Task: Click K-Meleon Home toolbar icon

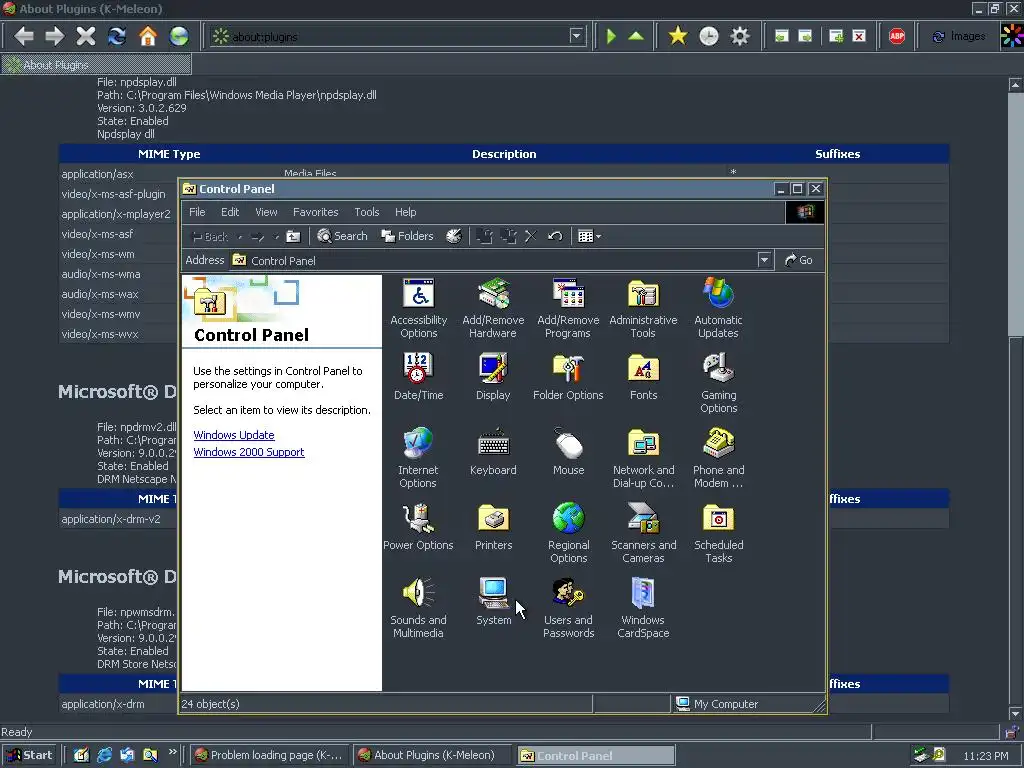Action: pos(148,36)
